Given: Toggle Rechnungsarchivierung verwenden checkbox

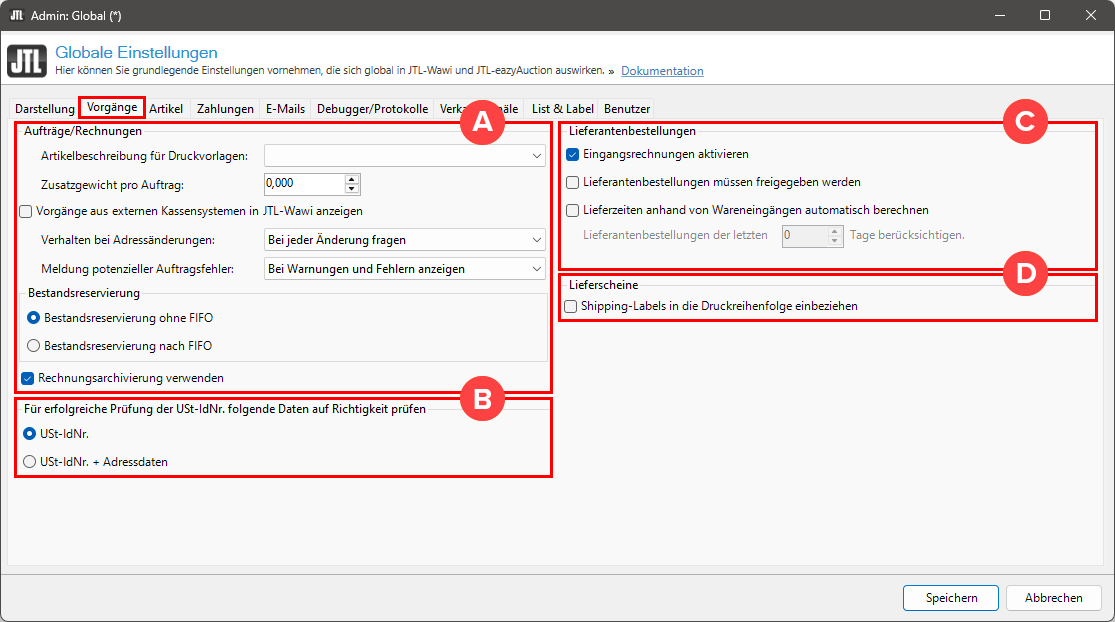Looking at the screenshot, I should pos(28,378).
